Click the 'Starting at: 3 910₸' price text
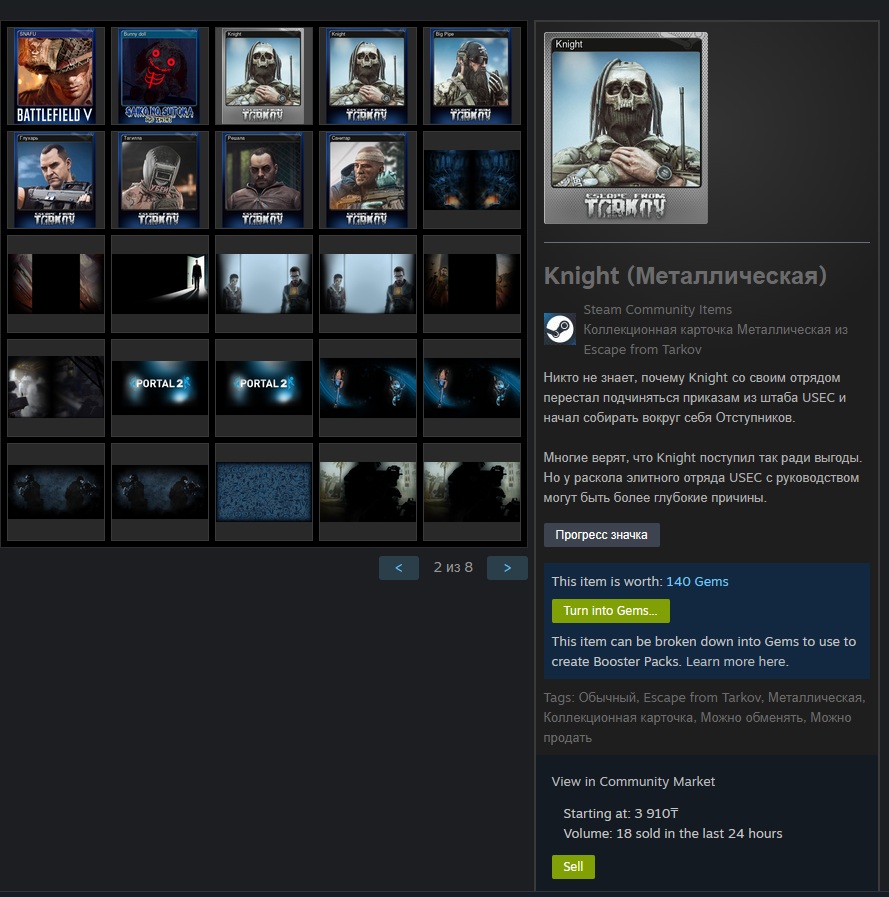889x897 pixels. click(621, 813)
